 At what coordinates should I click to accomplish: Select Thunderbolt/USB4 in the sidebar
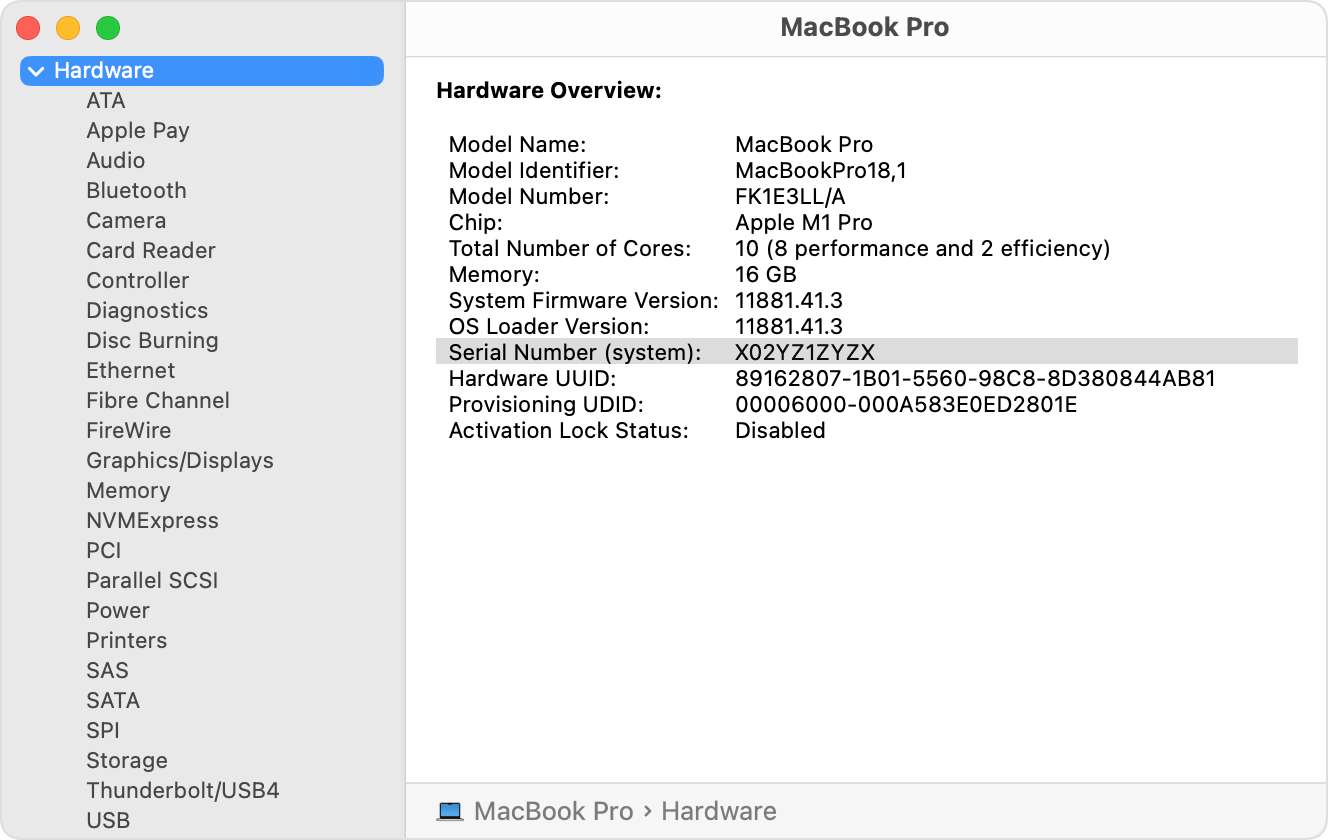tap(183, 791)
